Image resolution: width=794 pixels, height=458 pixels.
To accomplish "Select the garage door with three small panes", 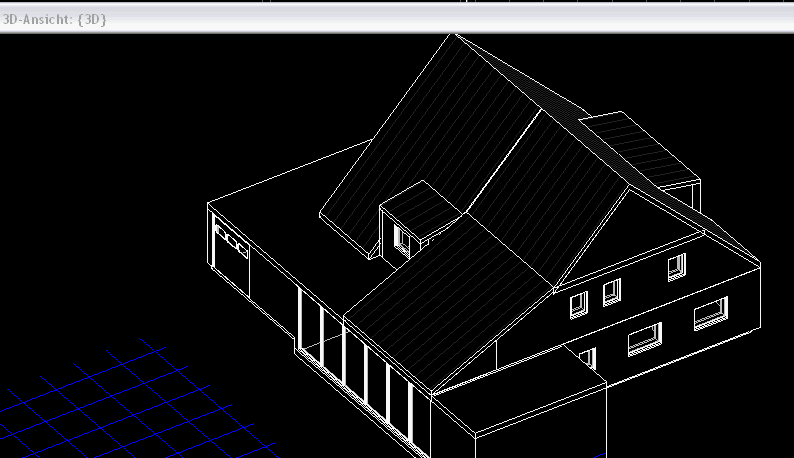I will pos(231,257).
